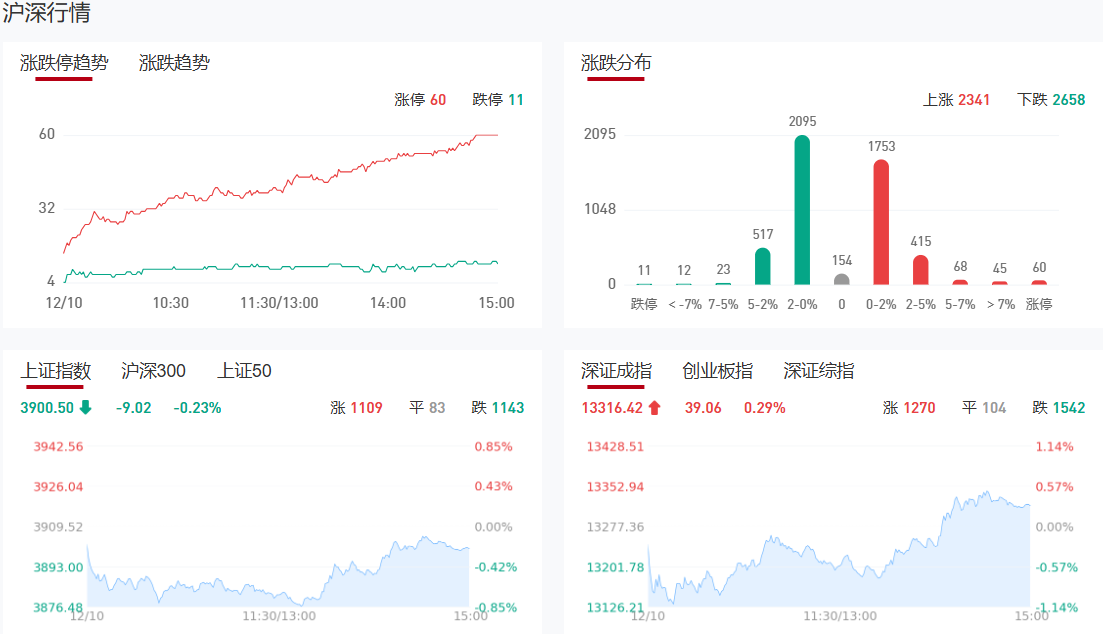This screenshot has width=1106, height=634.
Task: Click the green 517 bar
Action: coord(762,266)
